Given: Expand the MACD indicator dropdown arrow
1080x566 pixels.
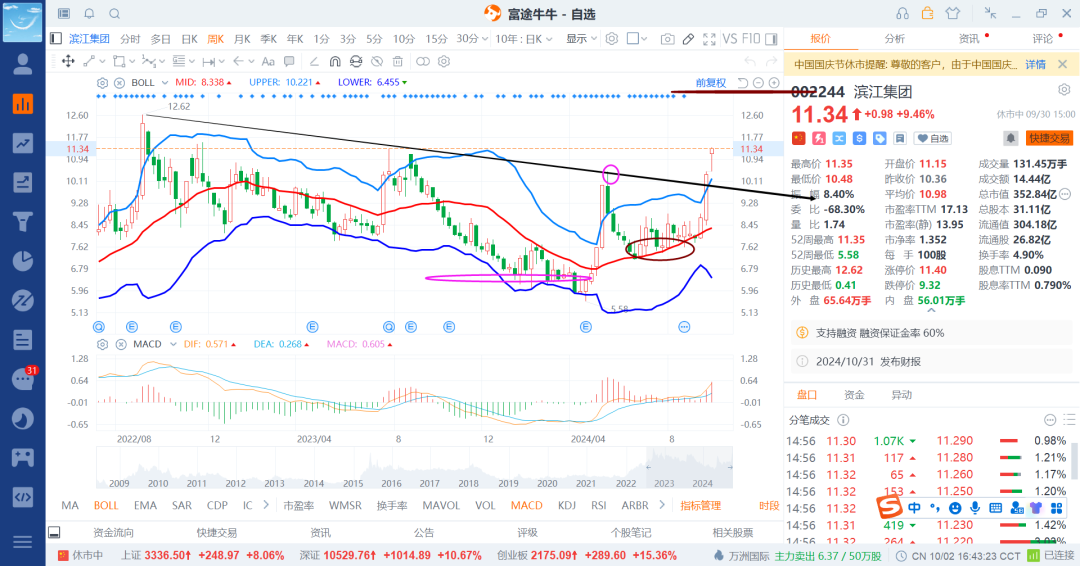Looking at the screenshot, I should 173,344.
